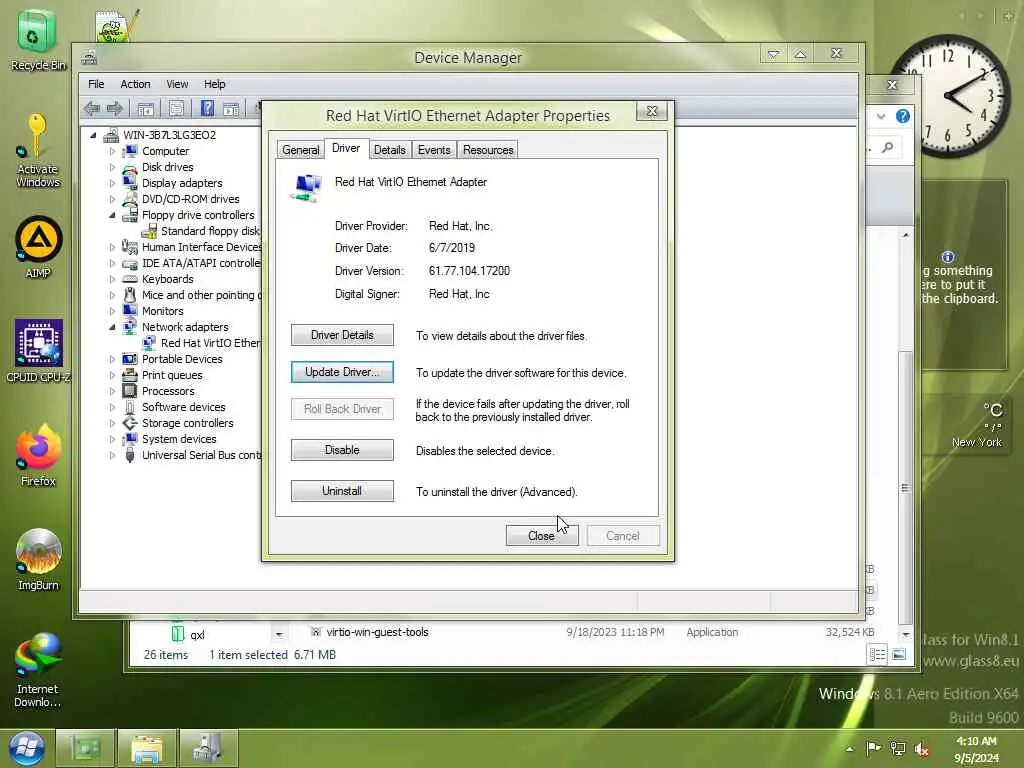
Task: Click the Start orb on the taskbar
Action: [x=26, y=748]
